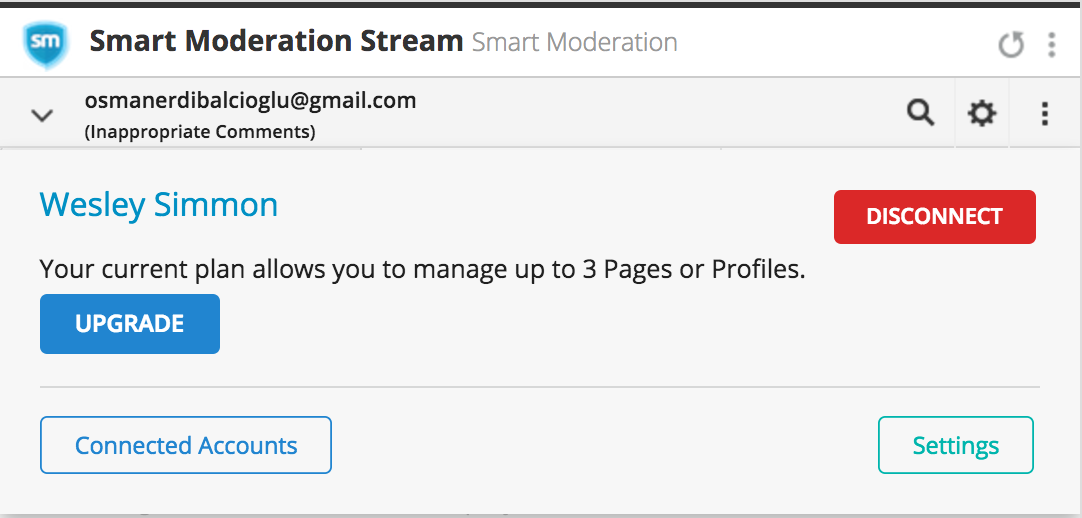1082x518 pixels.
Task: Click the Smart Moderation shield logo
Action: (46, 43)
